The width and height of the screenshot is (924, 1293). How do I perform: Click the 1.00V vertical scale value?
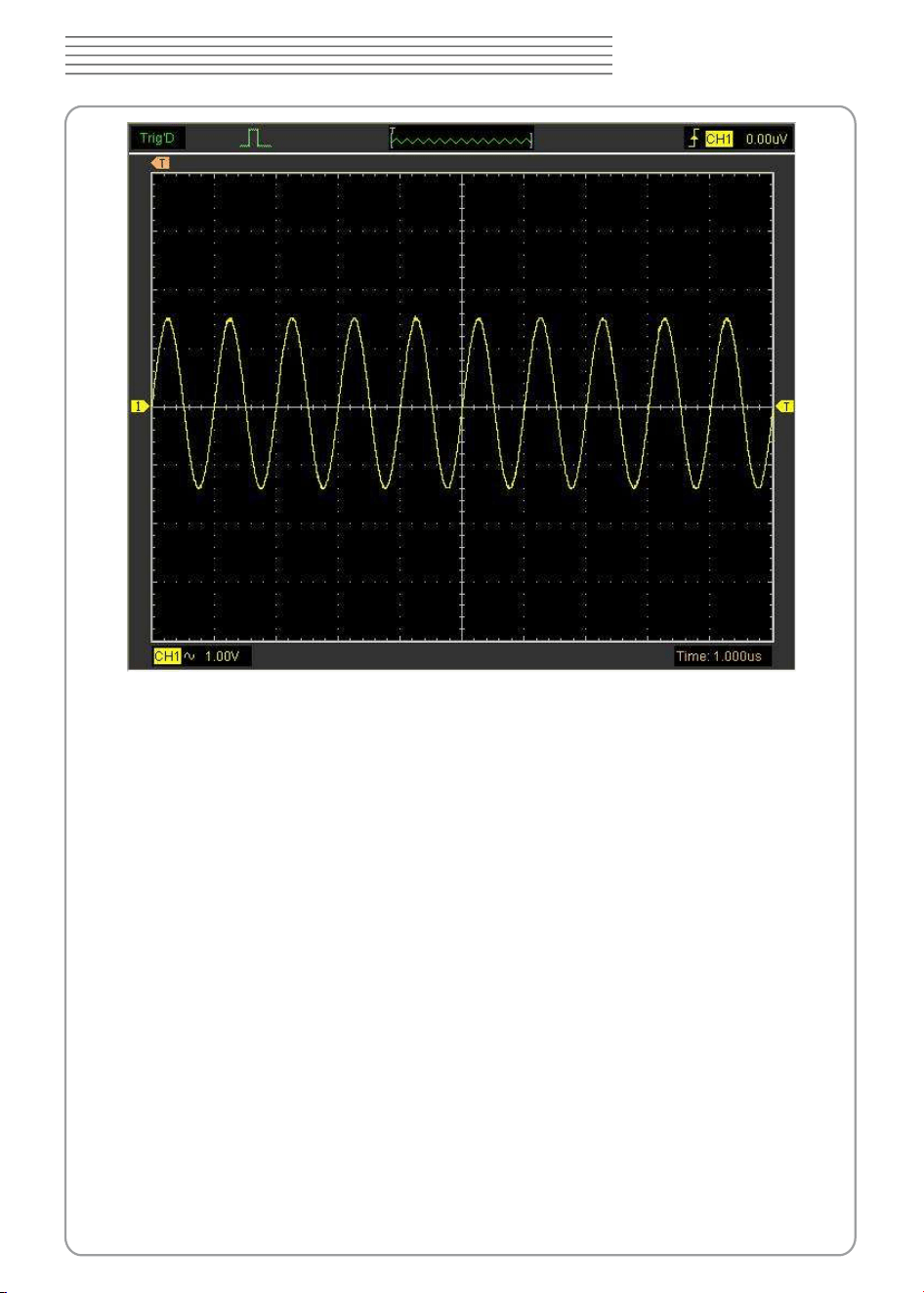click(222, 656)
